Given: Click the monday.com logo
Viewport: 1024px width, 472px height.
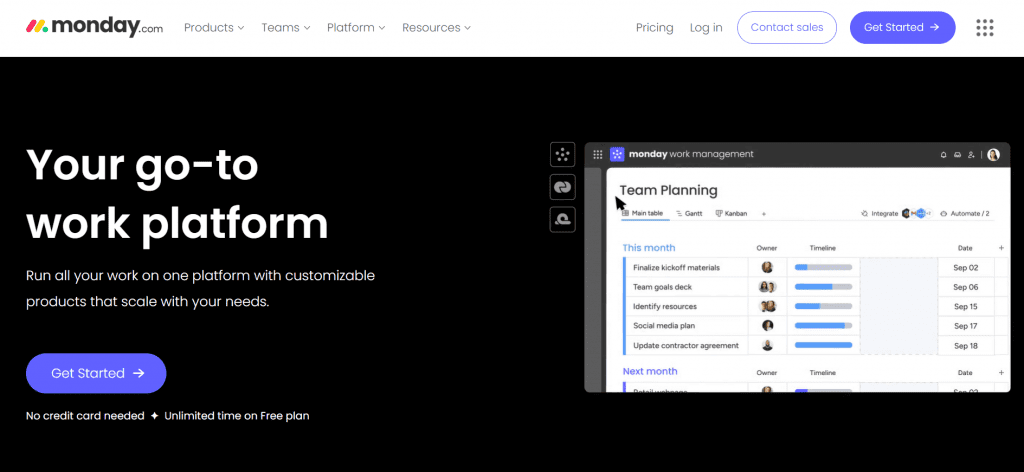Looking at the screenshot, I should point(95,27).
